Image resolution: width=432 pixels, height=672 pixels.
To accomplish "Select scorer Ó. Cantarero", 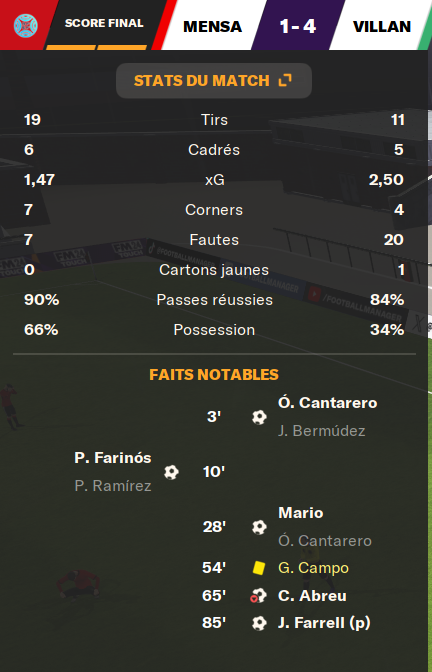I will coord(327,403).
